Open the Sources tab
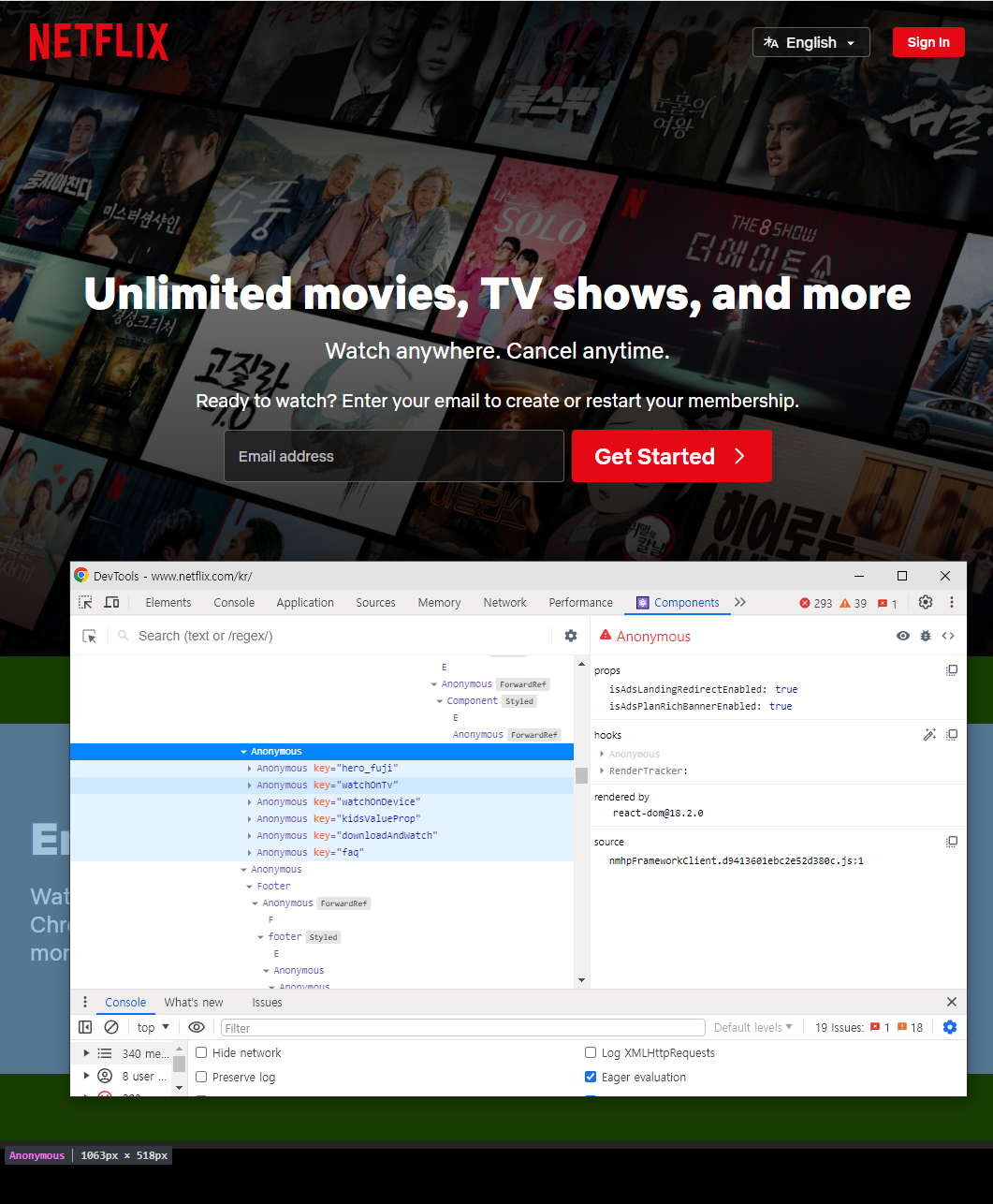 point(375,603)
